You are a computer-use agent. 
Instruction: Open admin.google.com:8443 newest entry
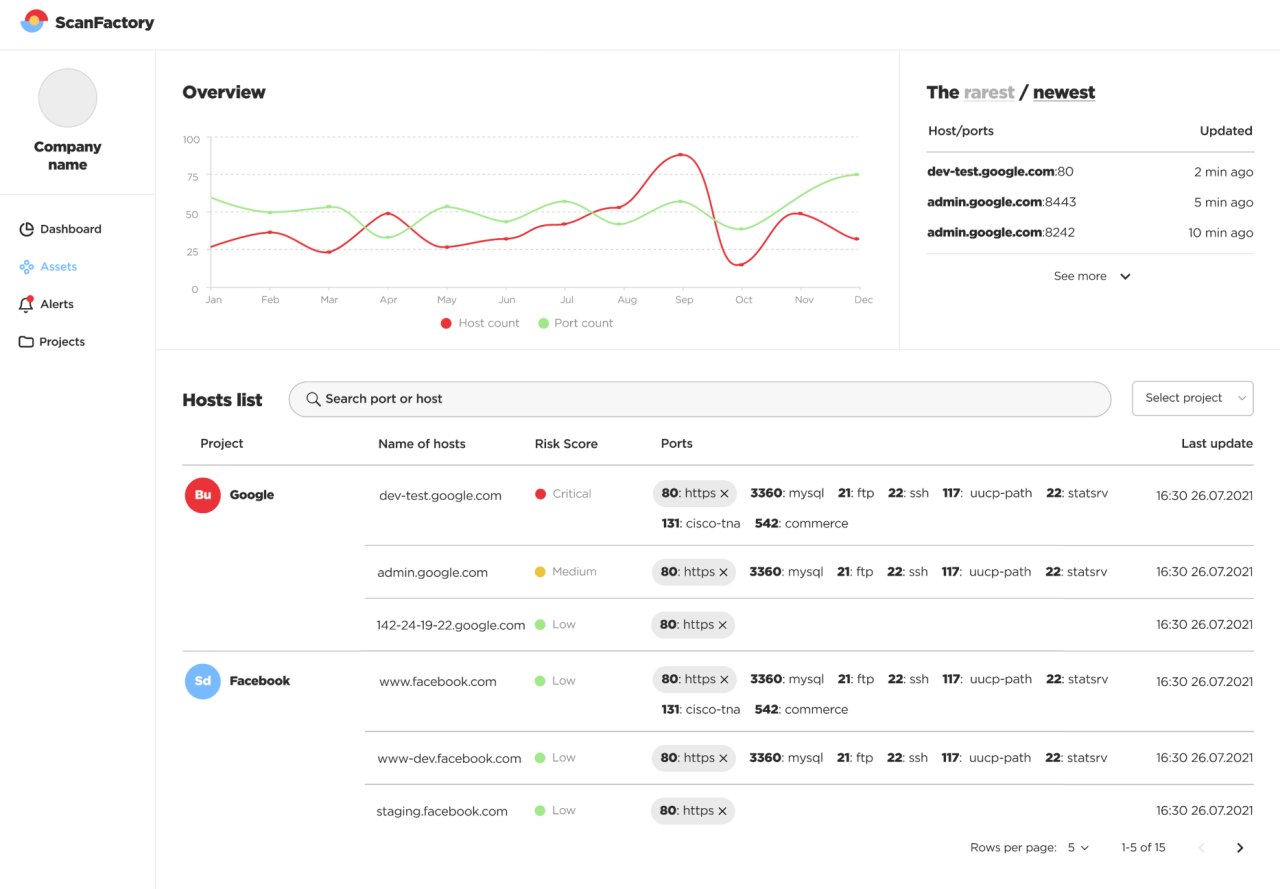[x=1002, y=202]
